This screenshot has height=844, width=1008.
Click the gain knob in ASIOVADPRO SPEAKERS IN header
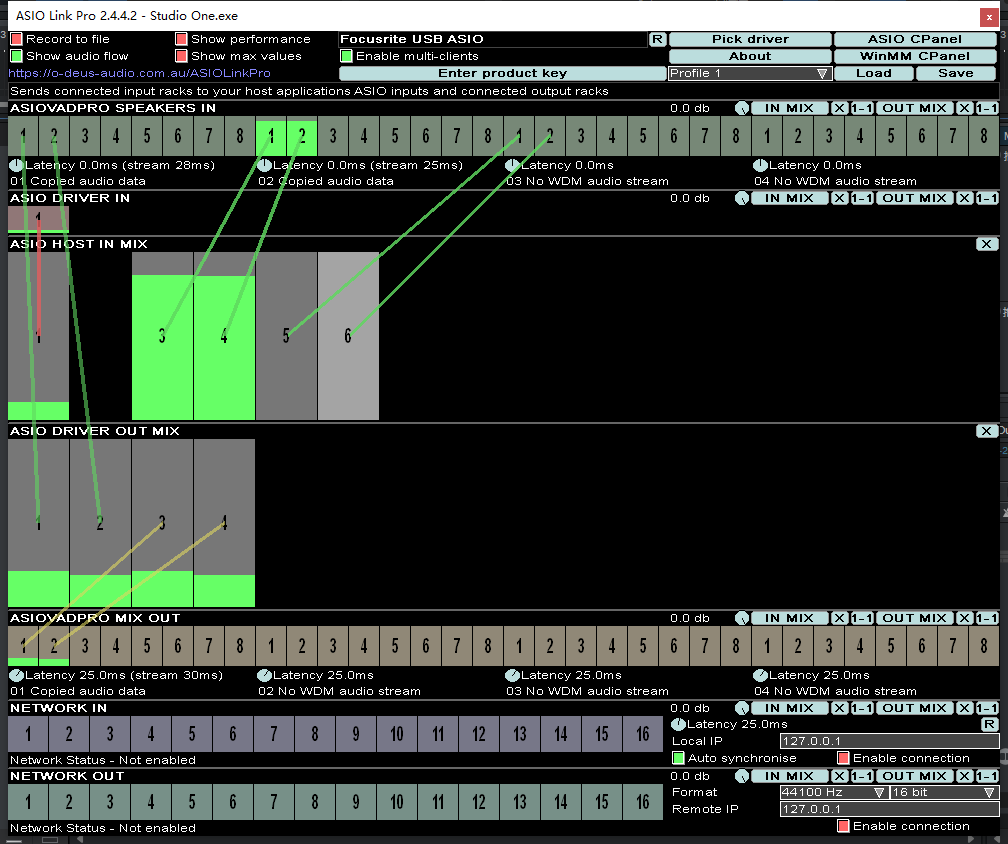[741, 109]
